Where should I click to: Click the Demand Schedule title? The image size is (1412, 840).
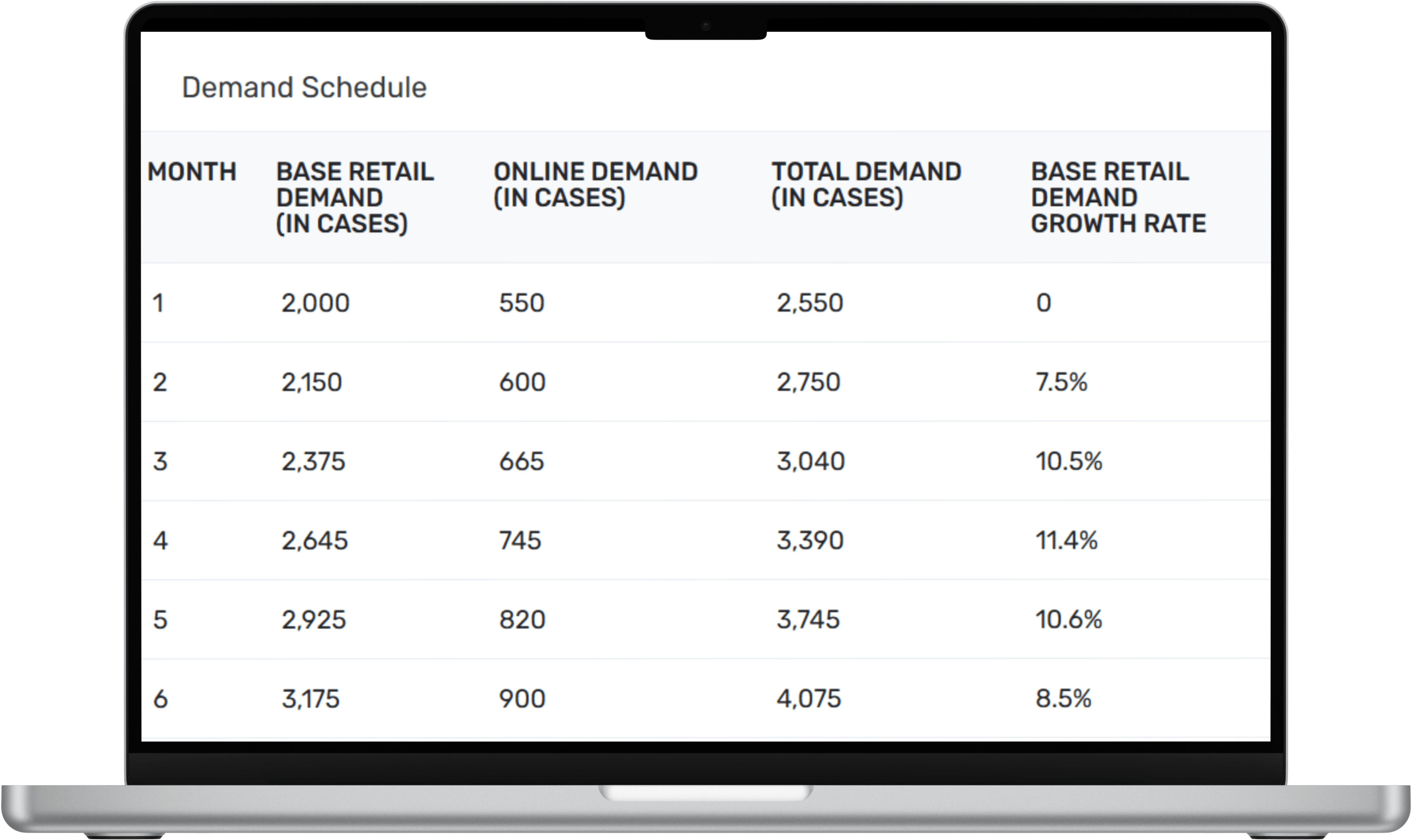point(304,88)
